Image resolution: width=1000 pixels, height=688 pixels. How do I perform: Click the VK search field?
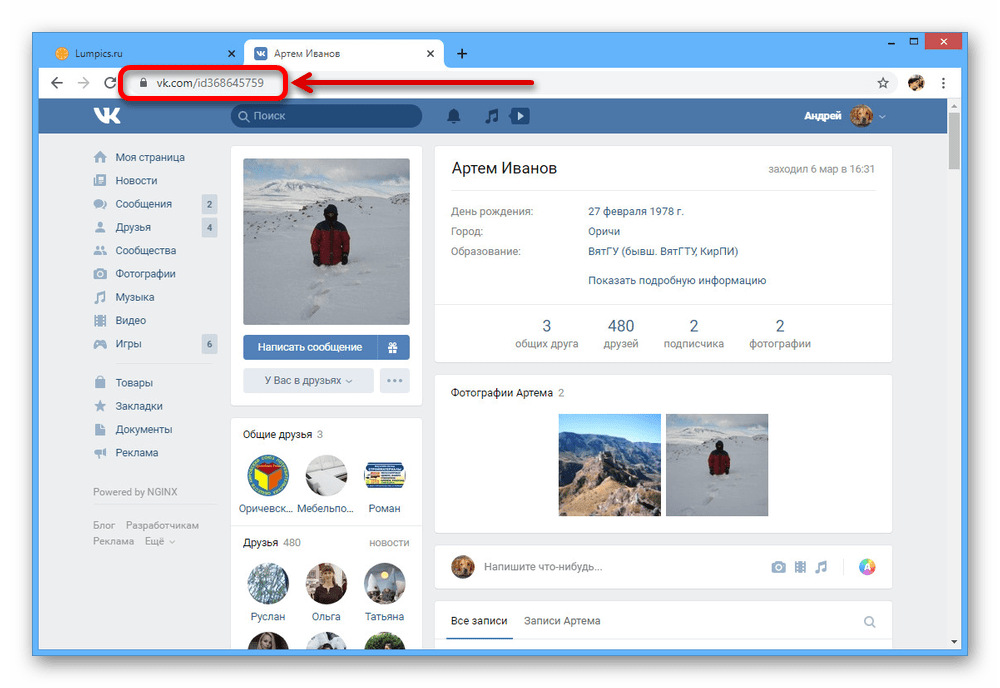click(327, 116)
